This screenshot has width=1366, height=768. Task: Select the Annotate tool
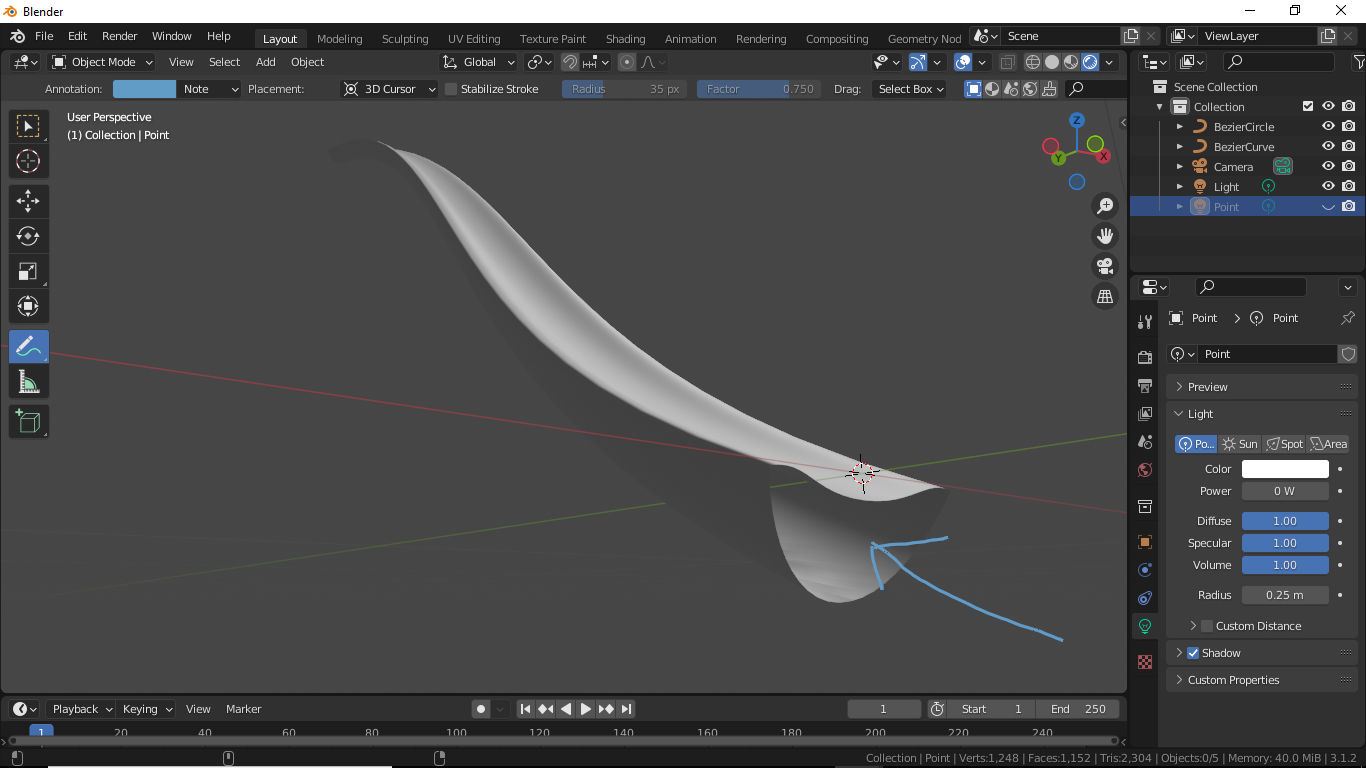(x=28, y=346)
